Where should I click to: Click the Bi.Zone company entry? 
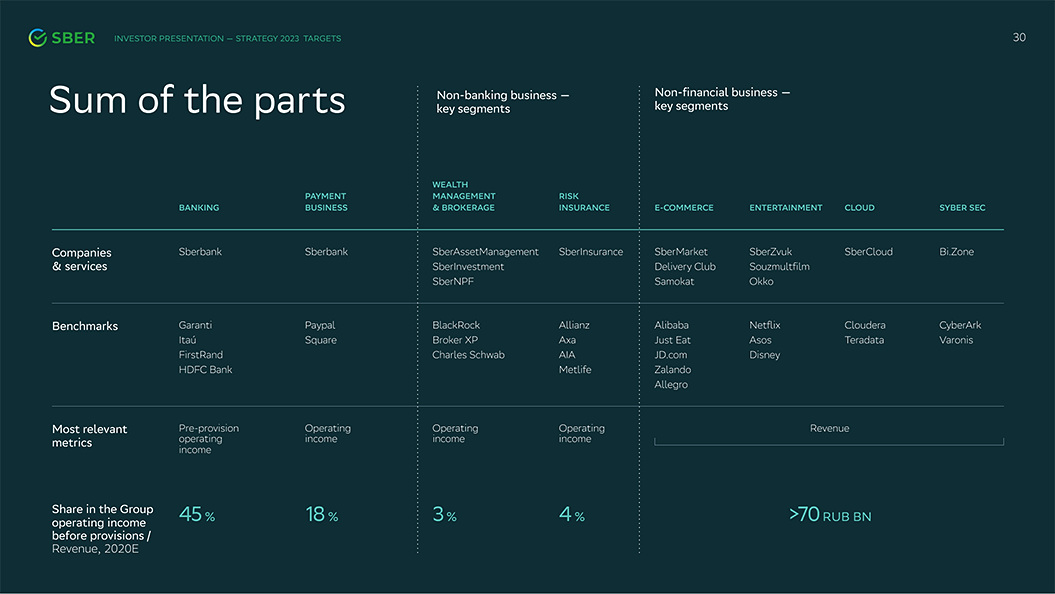coord(956,252)
